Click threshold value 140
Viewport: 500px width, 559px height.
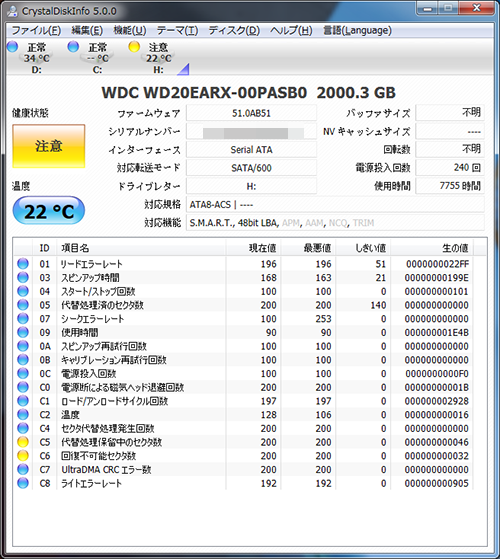point(378,305)
